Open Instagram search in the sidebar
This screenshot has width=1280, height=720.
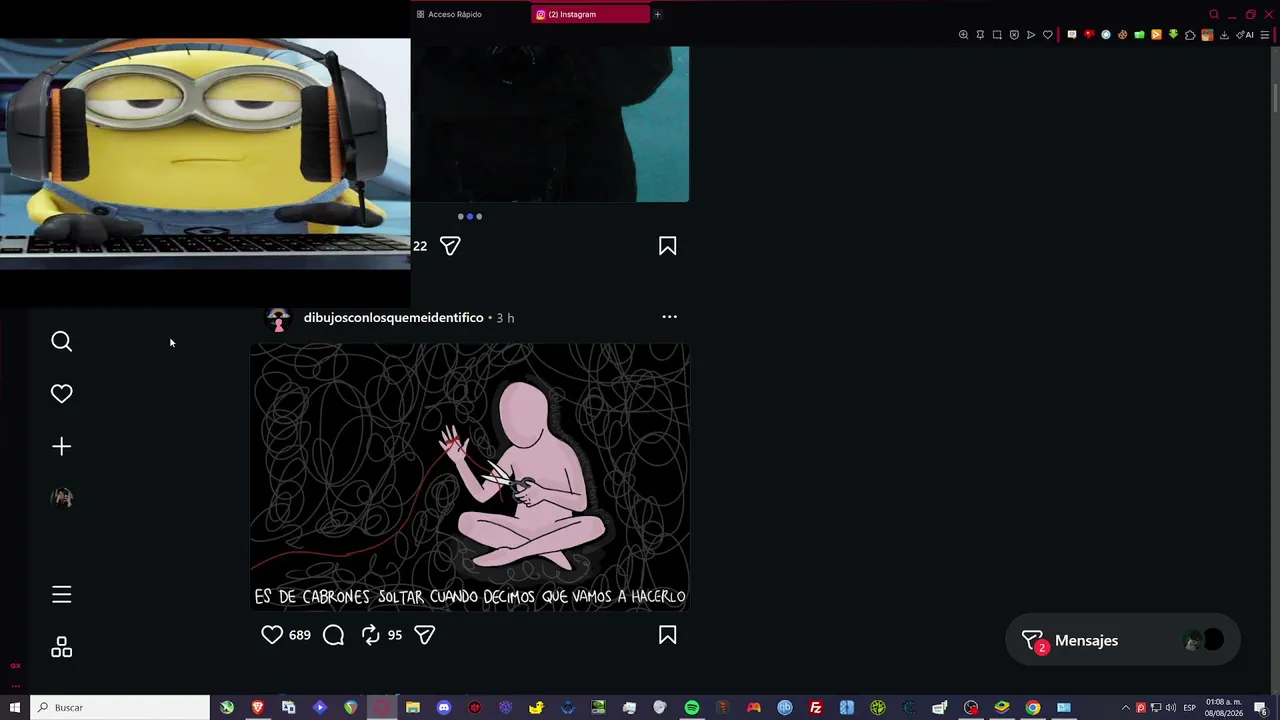[61, 342]
